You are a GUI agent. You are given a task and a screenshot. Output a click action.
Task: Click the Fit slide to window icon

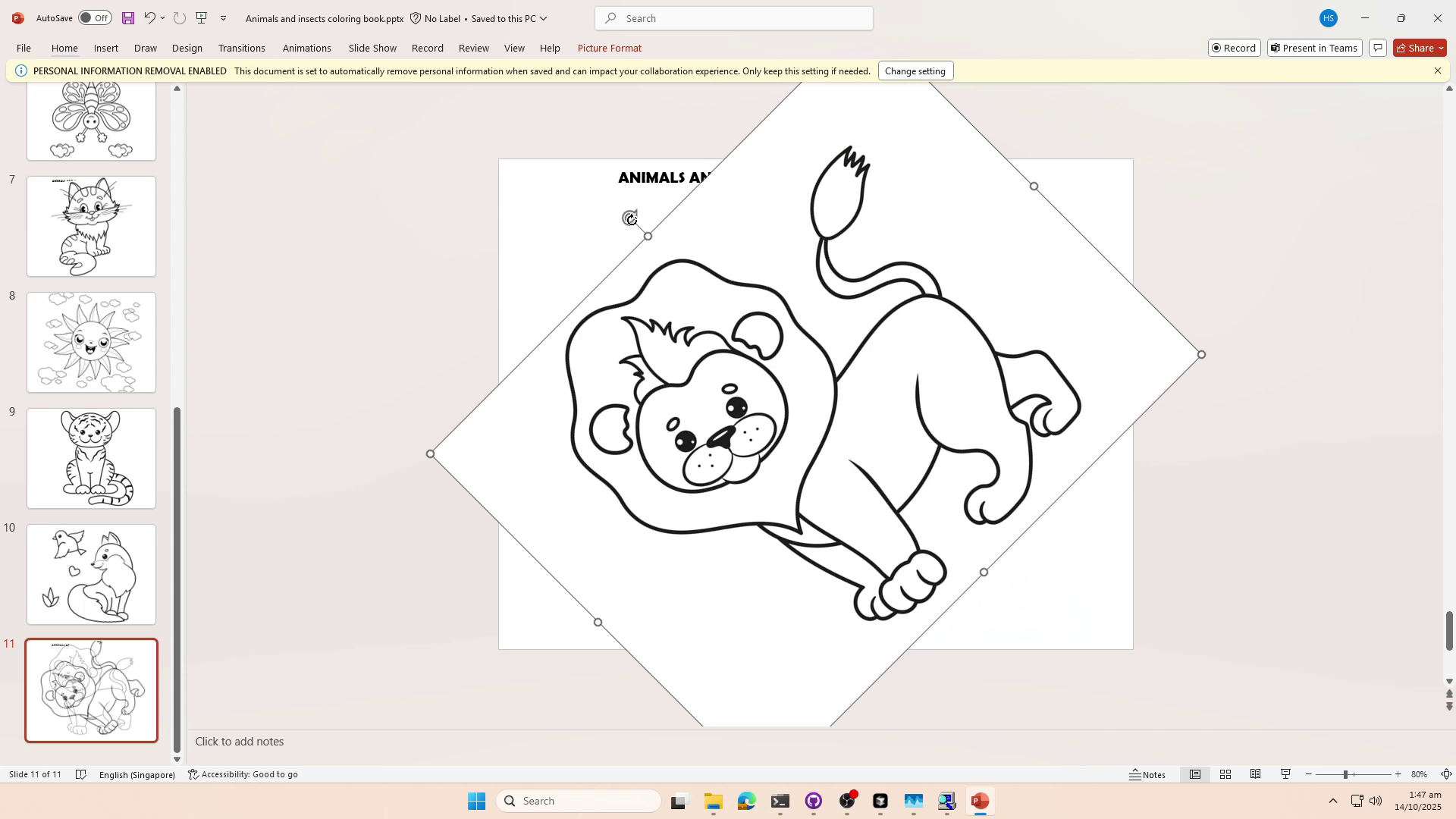1447,774
